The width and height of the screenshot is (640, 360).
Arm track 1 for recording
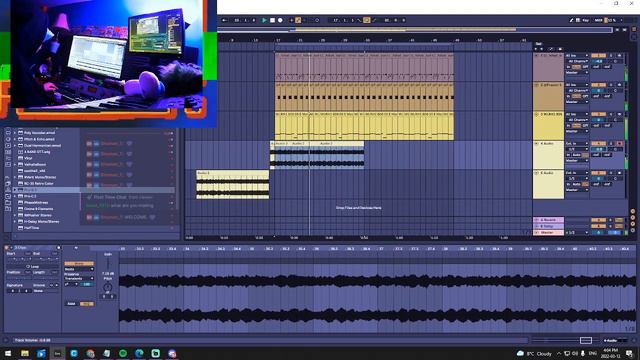[x=620, y=56]
